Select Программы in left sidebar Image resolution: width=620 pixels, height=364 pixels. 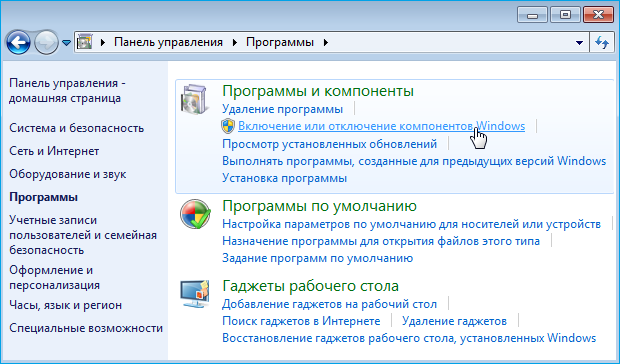43,197
